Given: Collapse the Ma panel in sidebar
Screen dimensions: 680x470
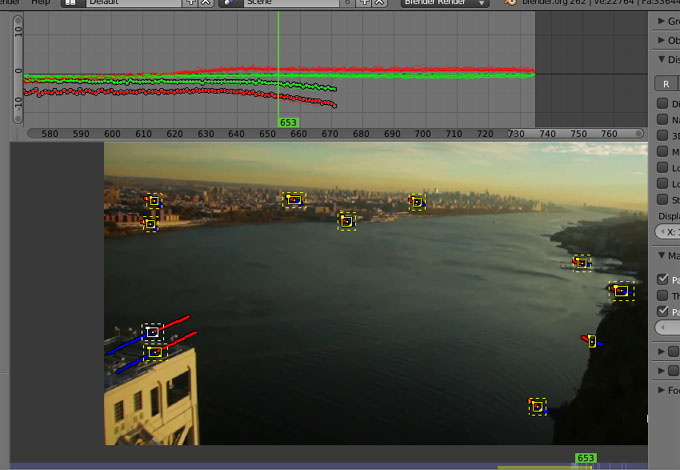Looking at the screenshot, I should tap(661, 255).
